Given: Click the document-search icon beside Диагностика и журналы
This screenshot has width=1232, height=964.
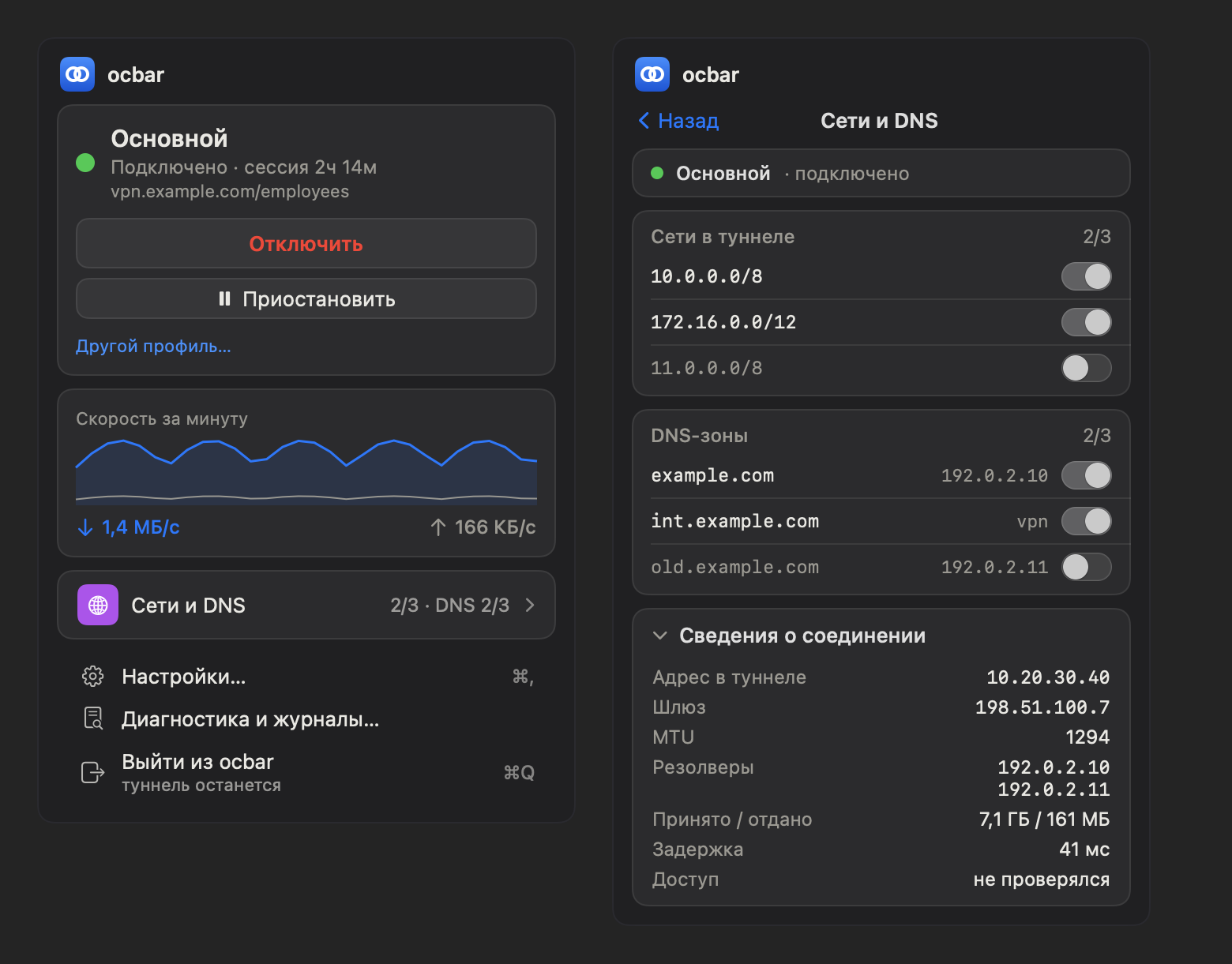Looking at the screenshot, I should tap(93, 718).
